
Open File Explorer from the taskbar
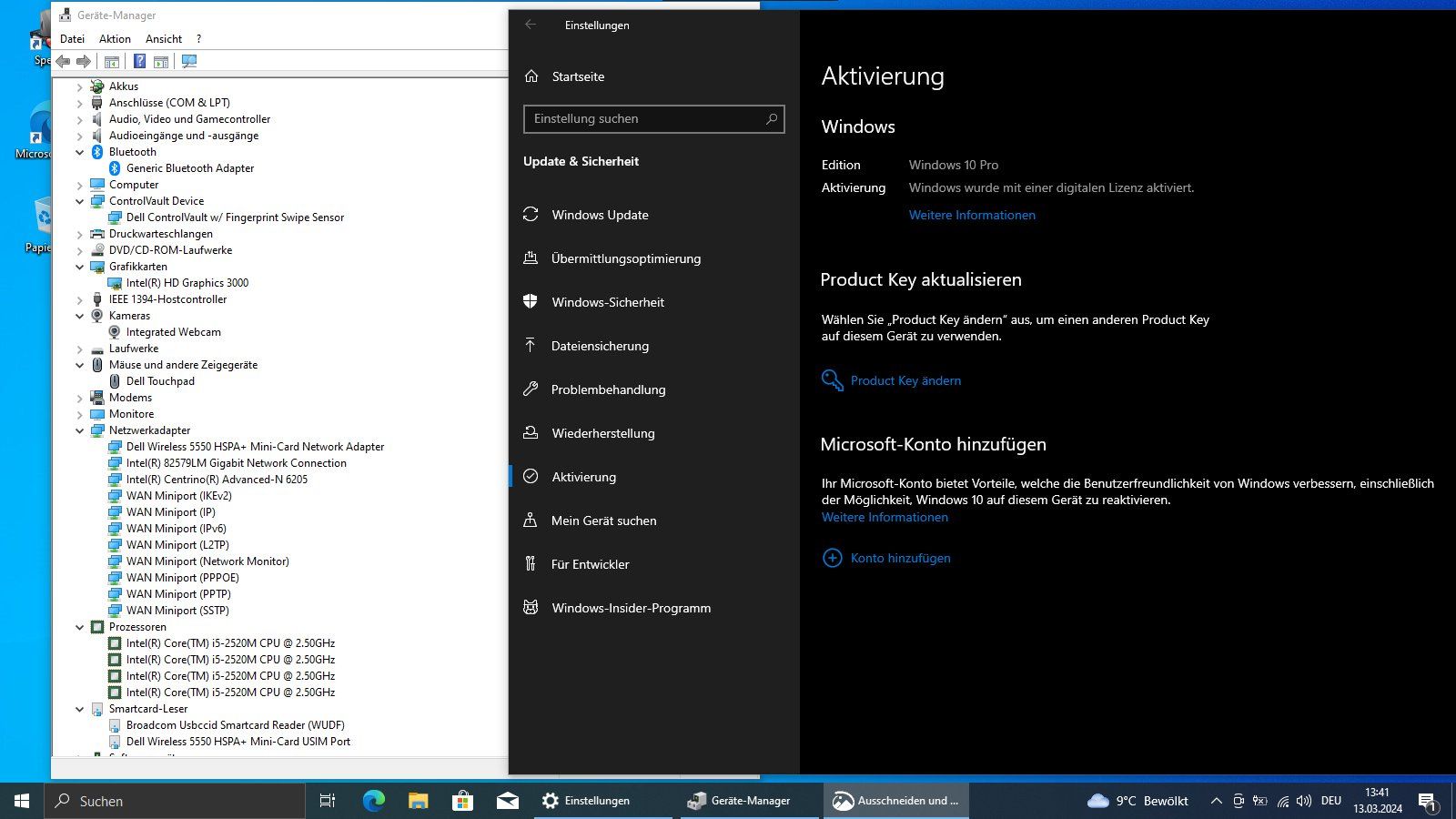click(418, 801)
